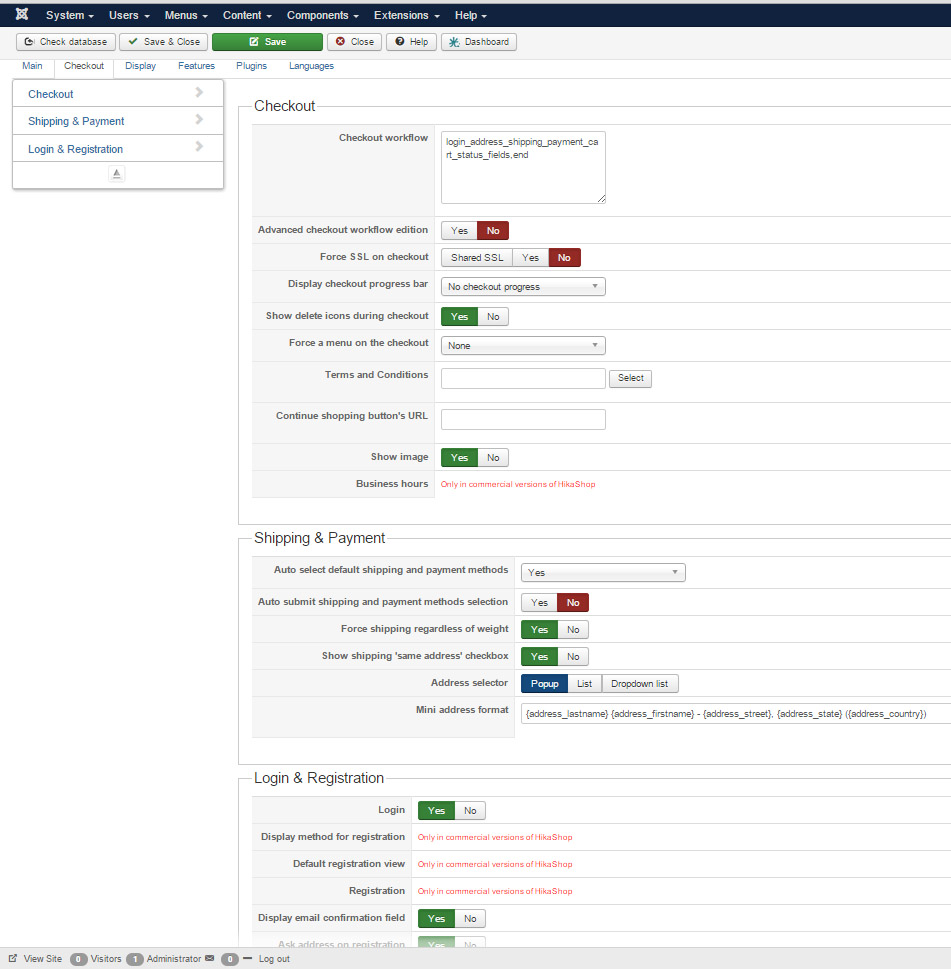Jump to Login & Registration section in sidebar
This screenshot has width=951, height=969.
117,149
